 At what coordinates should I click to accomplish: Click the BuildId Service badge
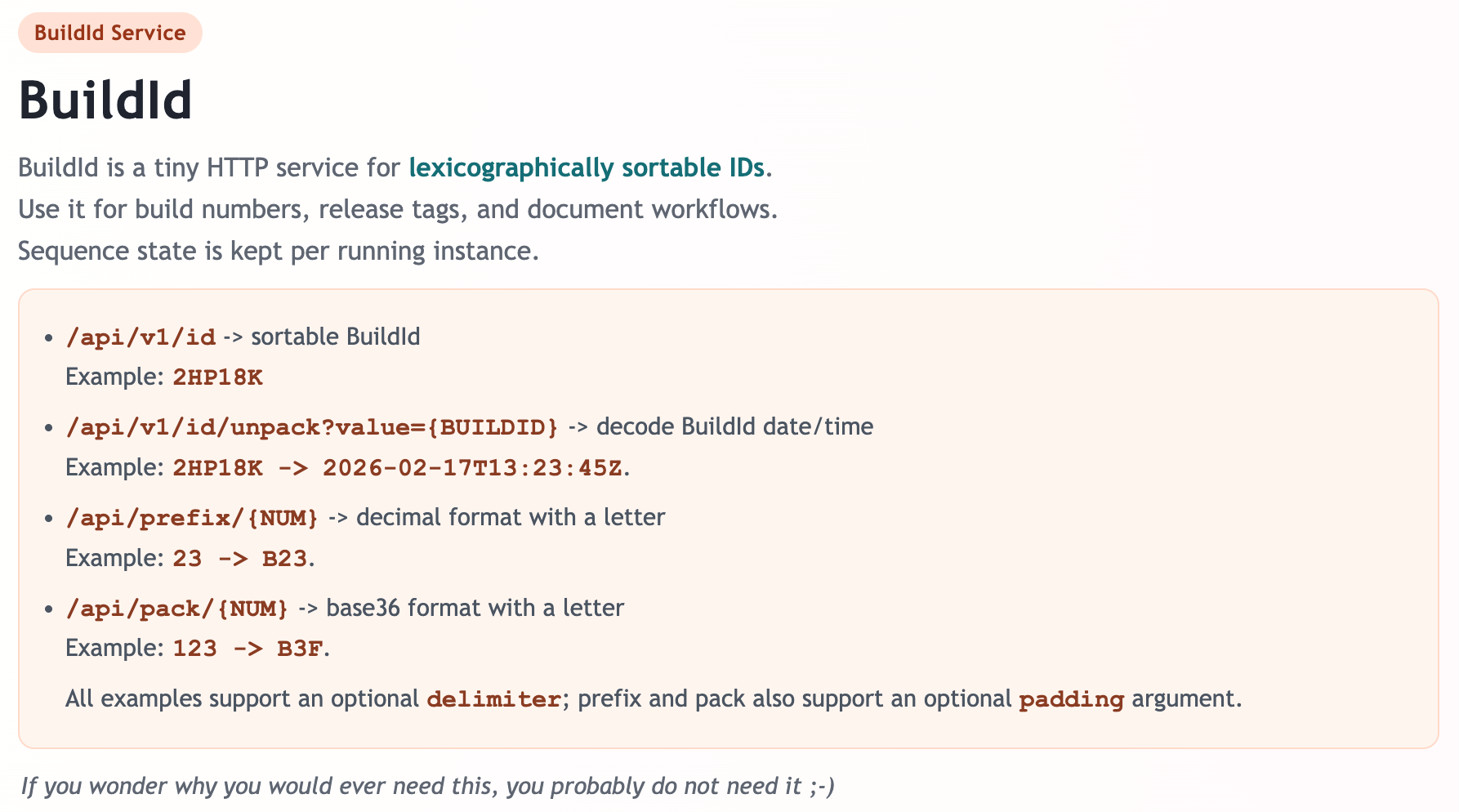click(110, 33)
